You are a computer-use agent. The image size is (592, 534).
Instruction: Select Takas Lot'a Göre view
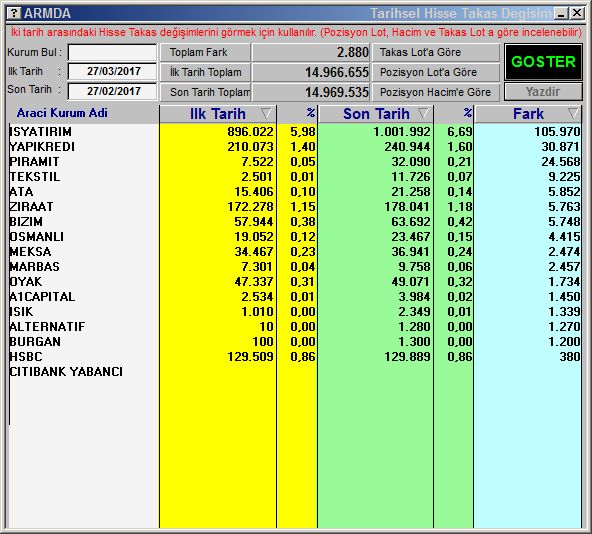coord(436,52)
